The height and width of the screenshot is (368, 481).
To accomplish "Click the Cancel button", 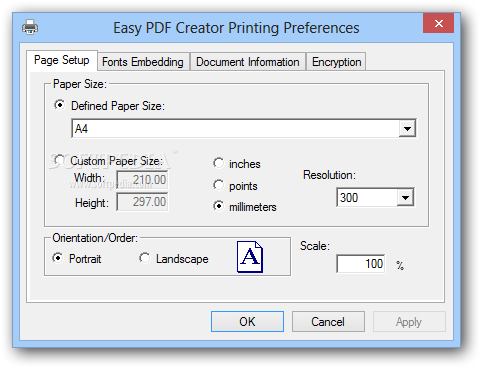I will click(x=328, y=322).
